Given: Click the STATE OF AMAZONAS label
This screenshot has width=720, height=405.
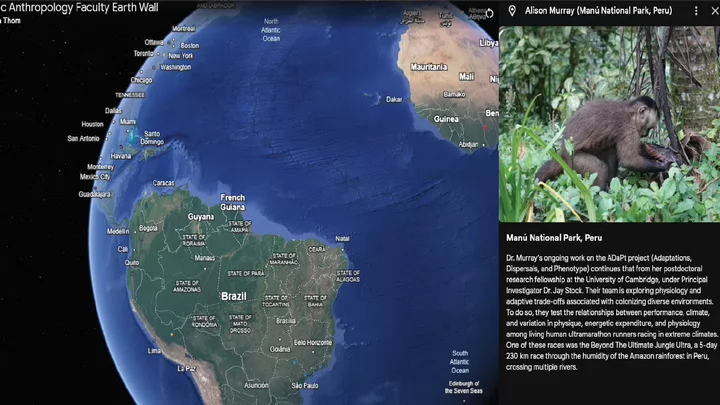Looking at the screenshot, I should [x=187, y=287].
